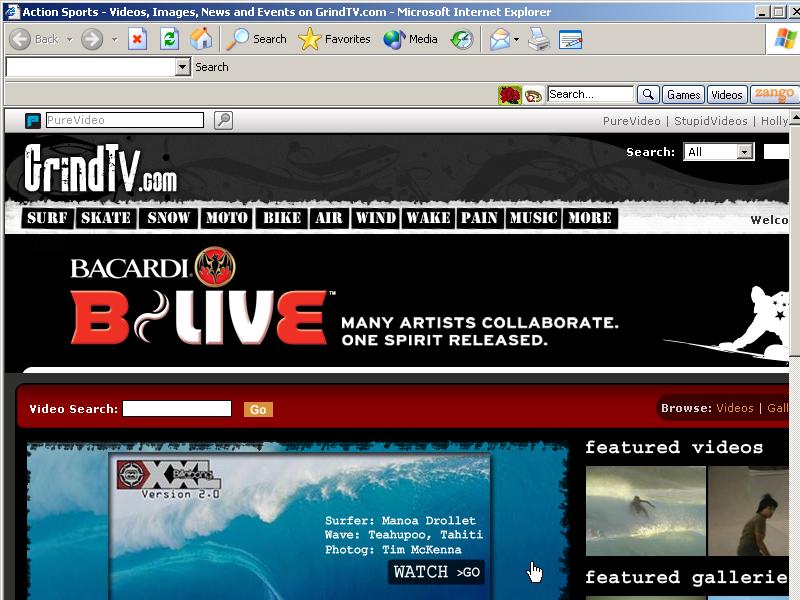Open the PureVideo link
Image resolution: width=800 pixels, height=600 pixels.
pyautogui.click(x=632, y=121)
